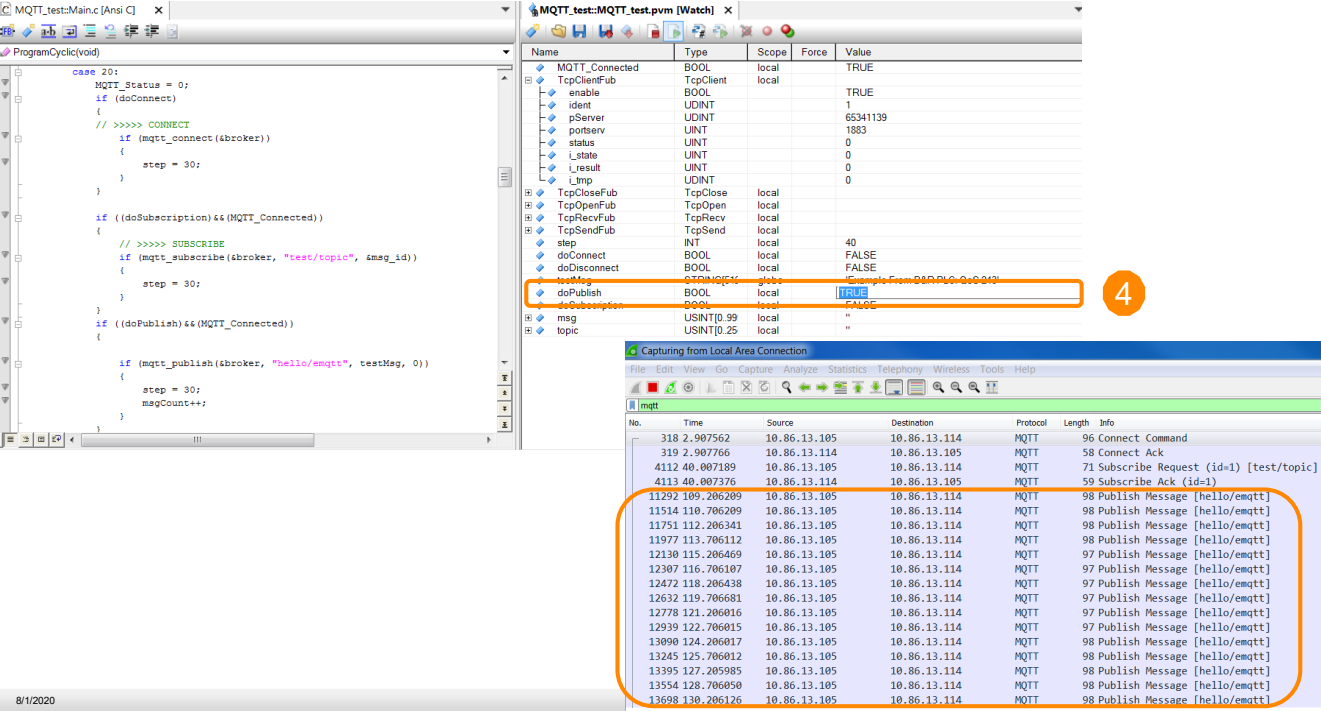
Task: Click the red Stop capture button in Wireshark
Action: point(652,387)
